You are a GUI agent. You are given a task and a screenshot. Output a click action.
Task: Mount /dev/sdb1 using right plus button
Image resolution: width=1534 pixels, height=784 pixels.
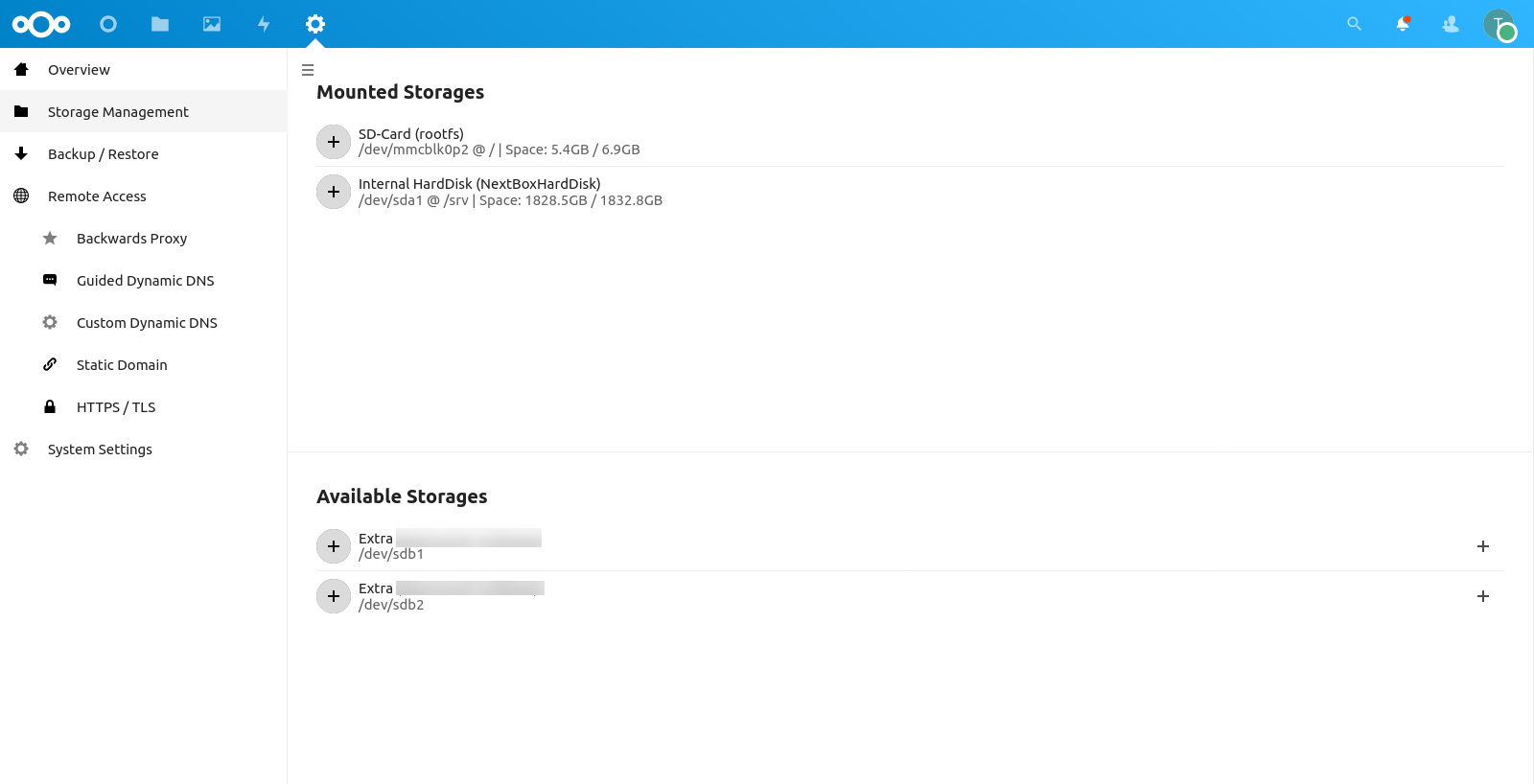click(x=1483, y=546)
